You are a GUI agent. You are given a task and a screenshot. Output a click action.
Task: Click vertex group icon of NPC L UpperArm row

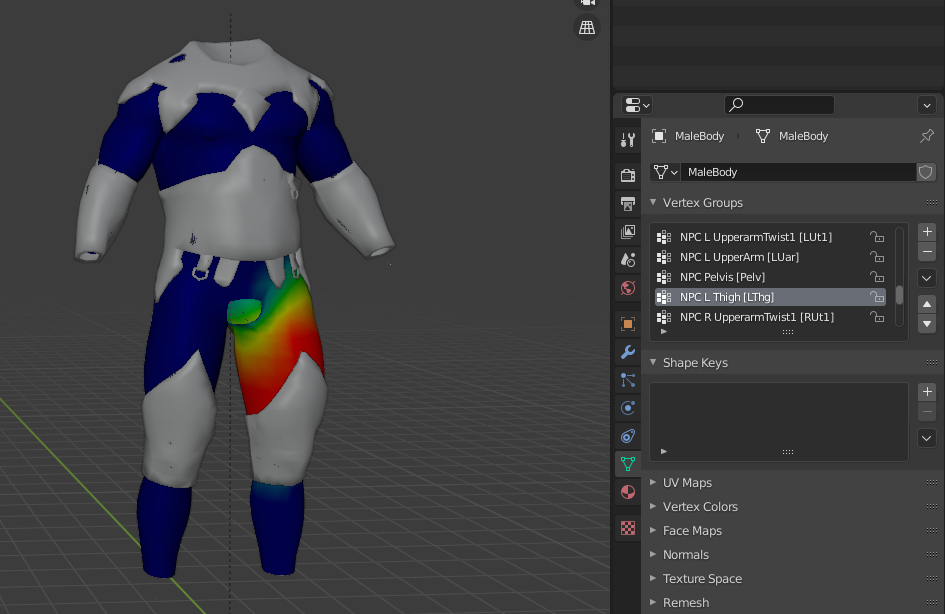tap(664, 257)
